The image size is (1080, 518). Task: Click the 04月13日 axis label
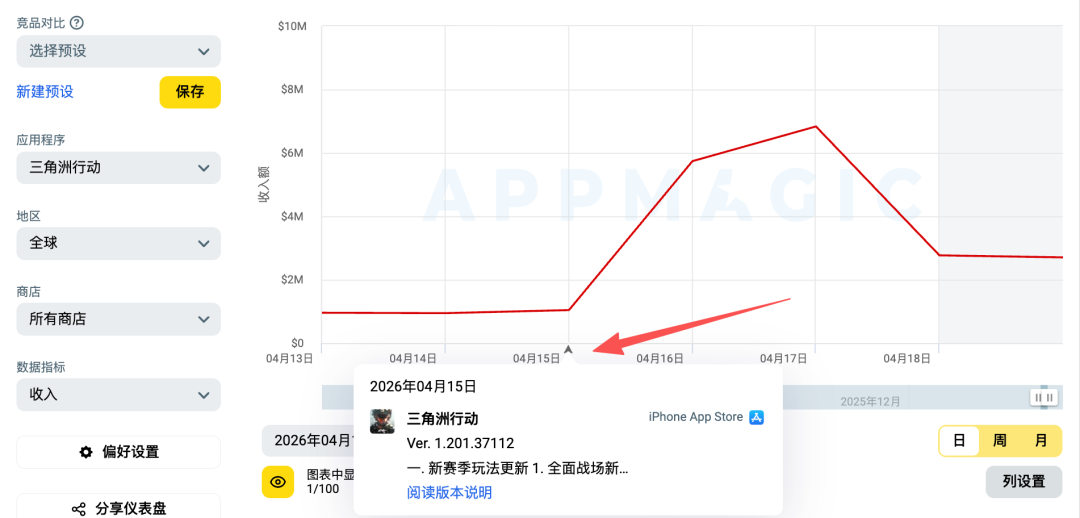[290, 358]
